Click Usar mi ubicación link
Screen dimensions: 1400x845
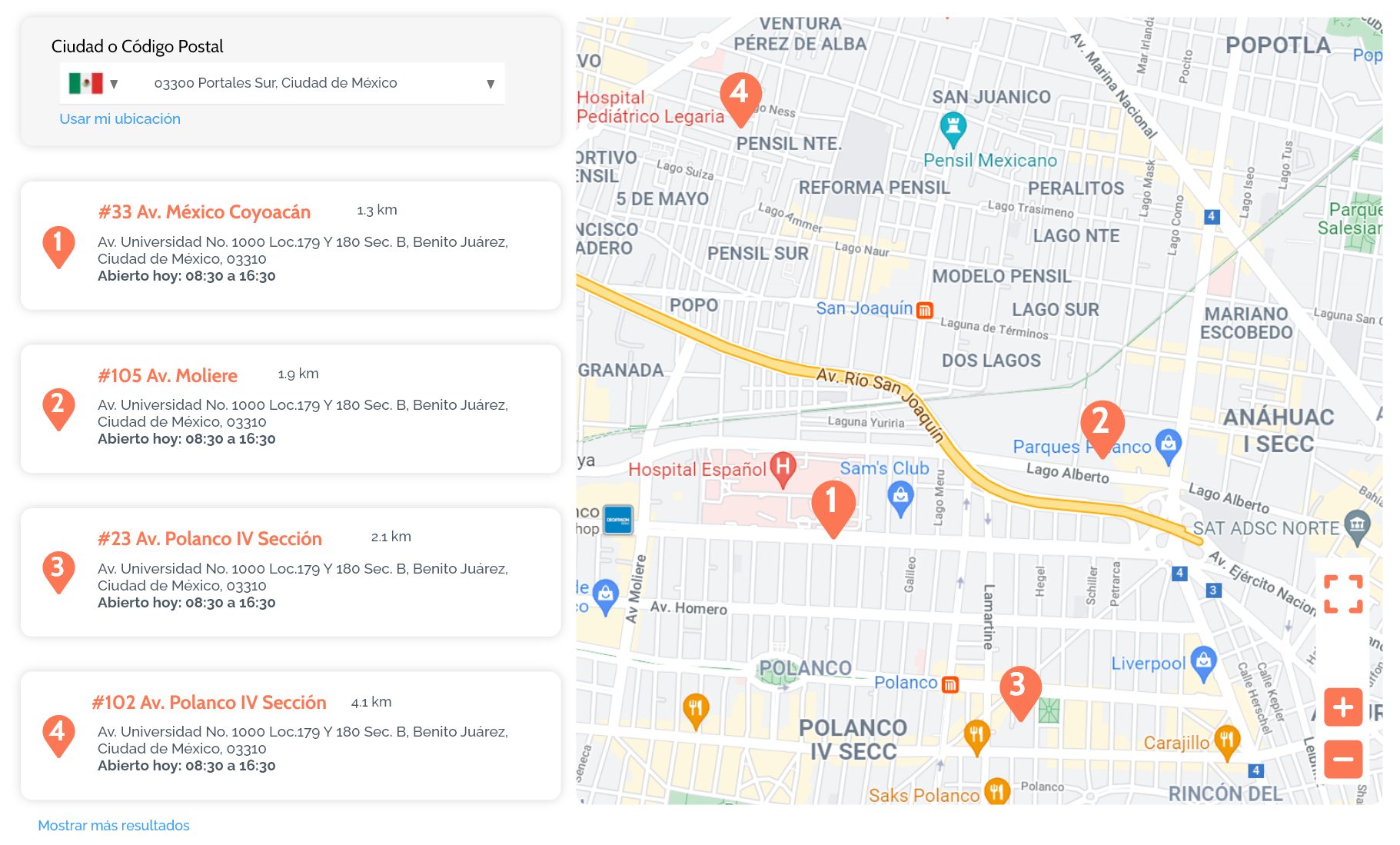[120, 119]
